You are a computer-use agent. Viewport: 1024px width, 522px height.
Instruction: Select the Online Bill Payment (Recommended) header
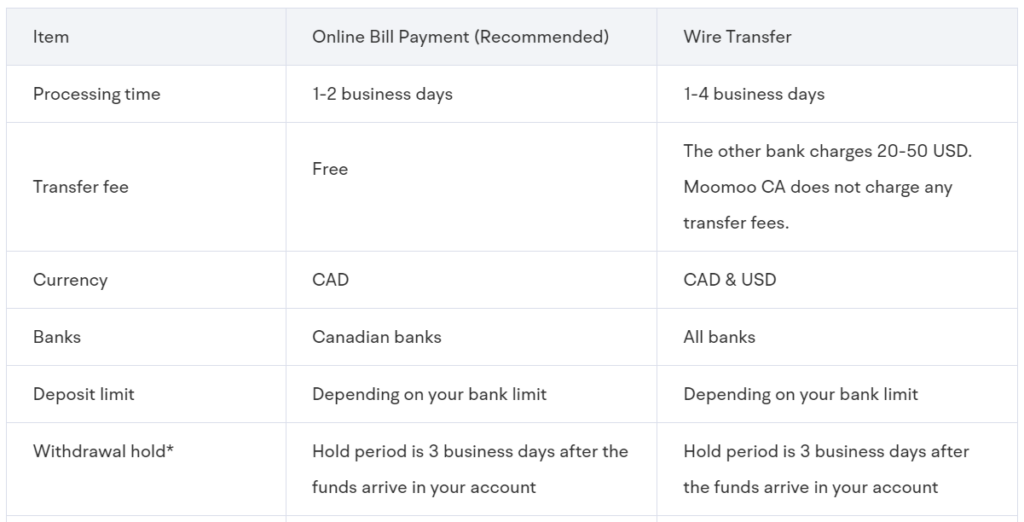(x=460, y=37)
